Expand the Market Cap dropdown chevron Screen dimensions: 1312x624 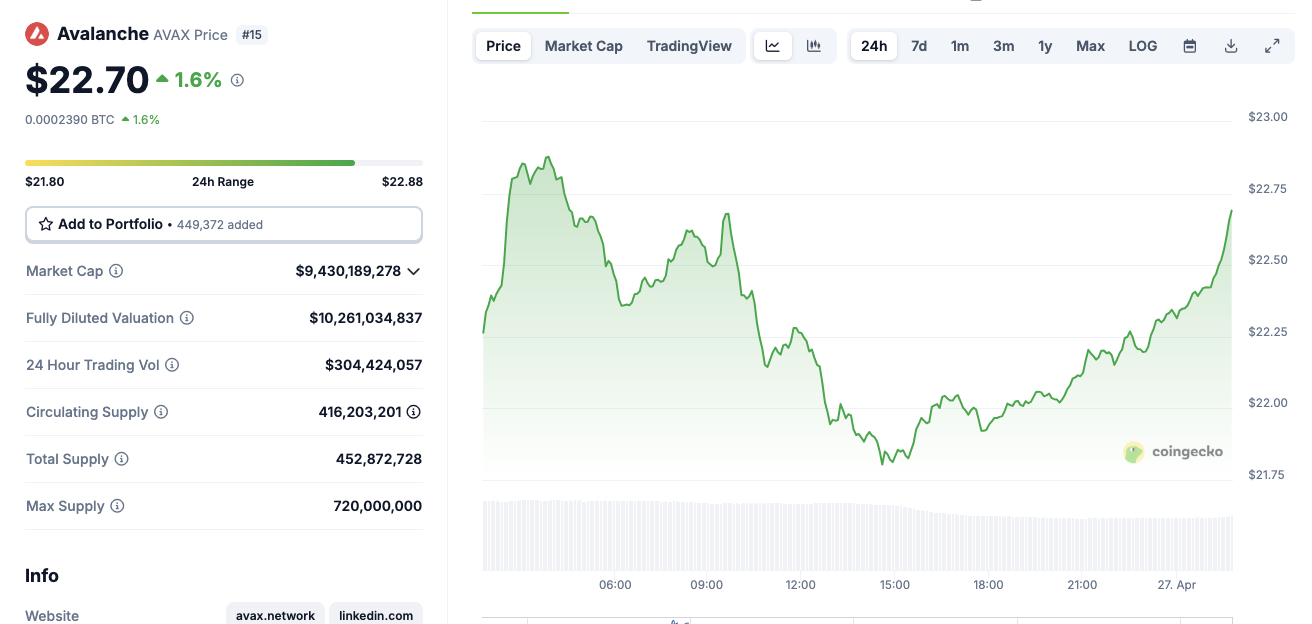[x=414, y=271]
